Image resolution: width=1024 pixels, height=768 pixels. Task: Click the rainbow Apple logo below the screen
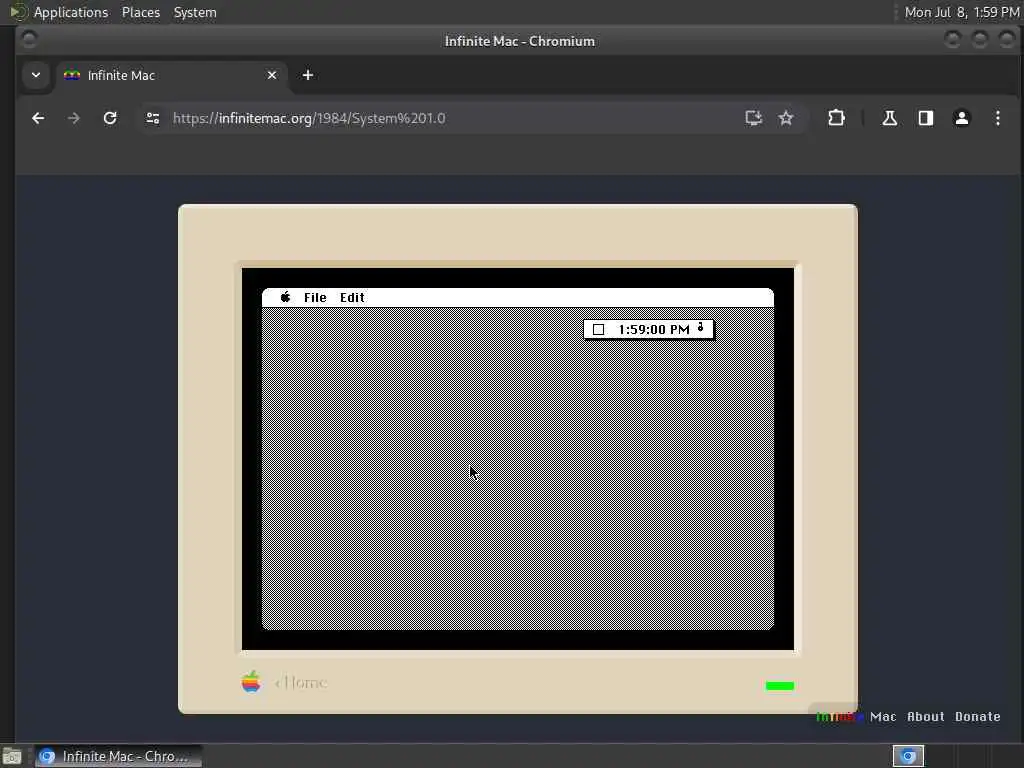click(251, 682)
